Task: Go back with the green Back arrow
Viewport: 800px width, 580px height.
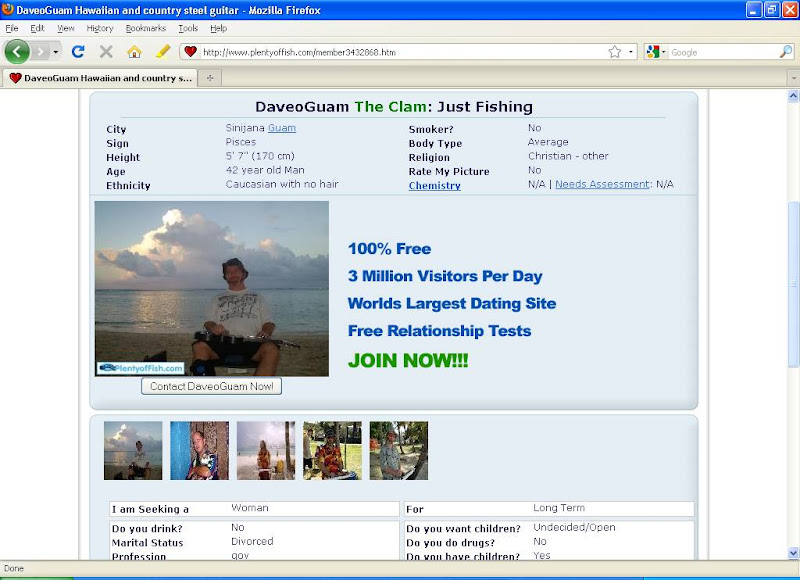Action: coord(17,52)
